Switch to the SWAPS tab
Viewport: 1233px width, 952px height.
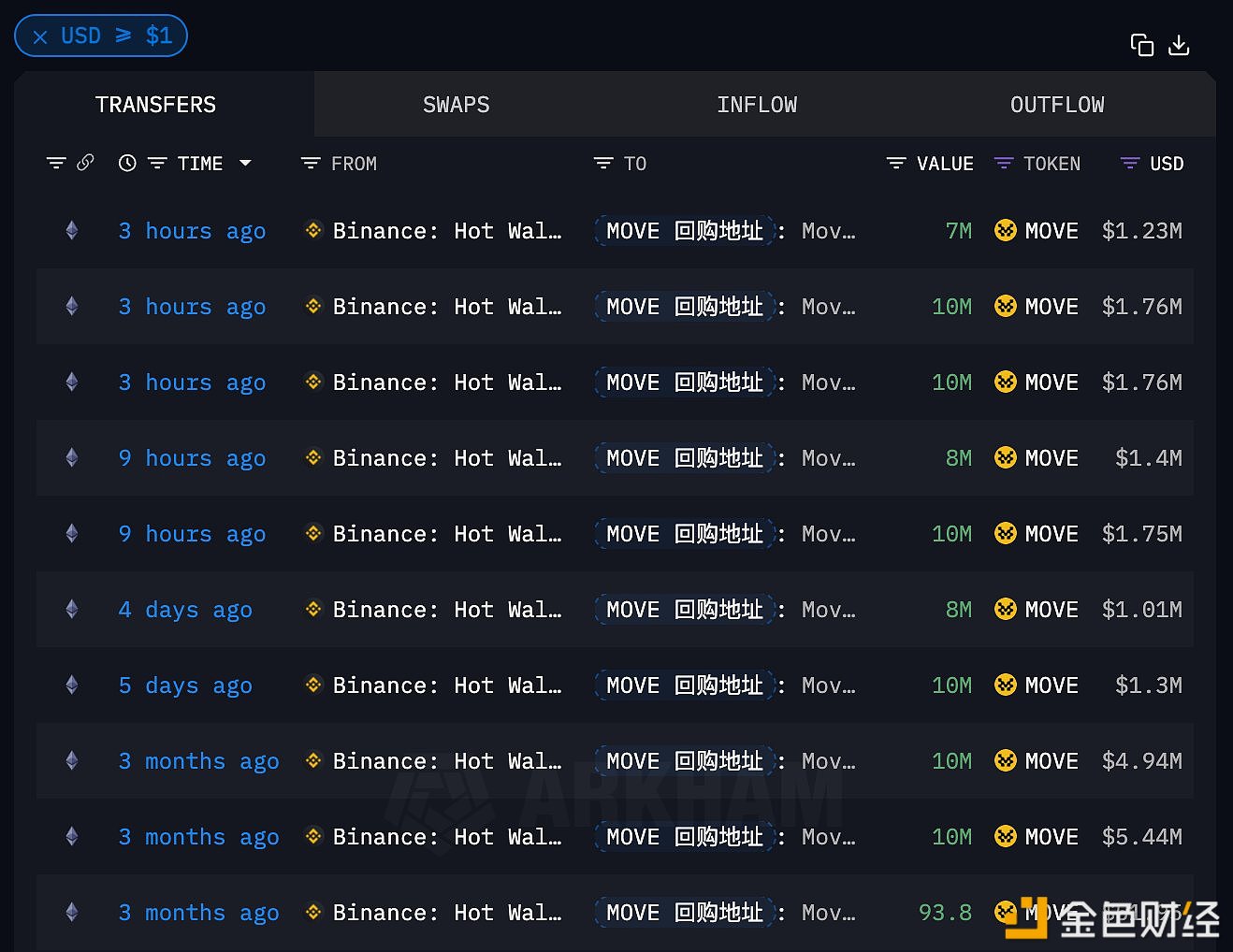[456, 104]
